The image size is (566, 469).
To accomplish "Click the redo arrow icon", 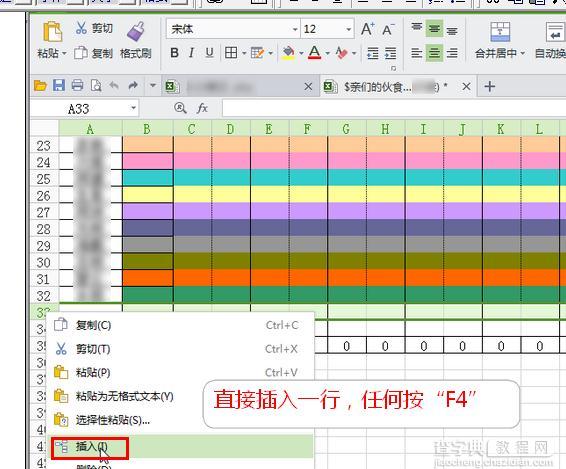I will point(133,86).
